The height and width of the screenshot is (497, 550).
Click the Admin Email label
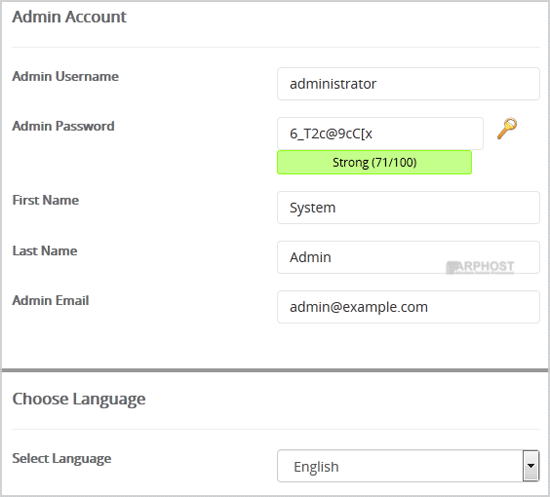(x=51, y=301)
